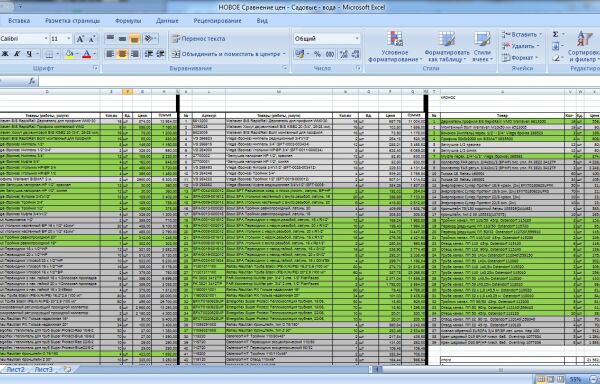Open the underline style dropdown arrow
Screen dimensions: 600x384
pyautogui.click(x=38, y=54)
